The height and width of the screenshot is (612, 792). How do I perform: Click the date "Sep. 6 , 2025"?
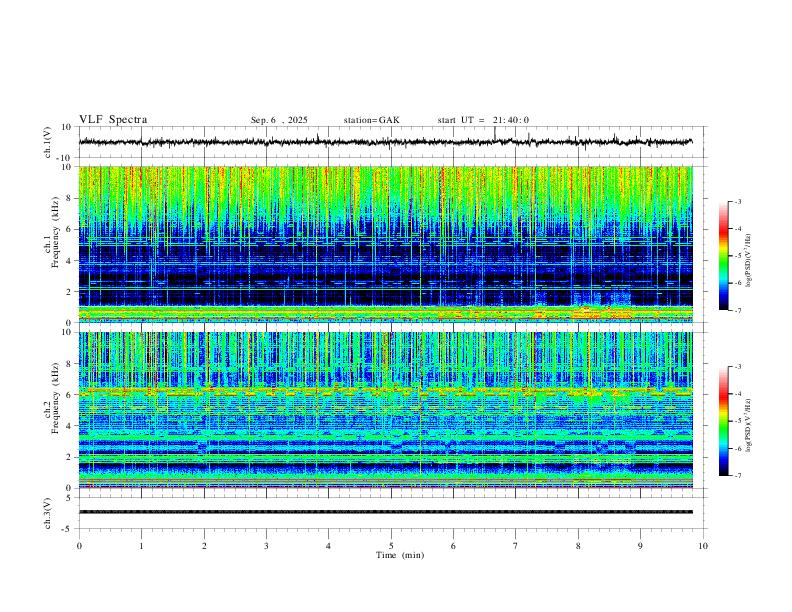tap(279, 120)
